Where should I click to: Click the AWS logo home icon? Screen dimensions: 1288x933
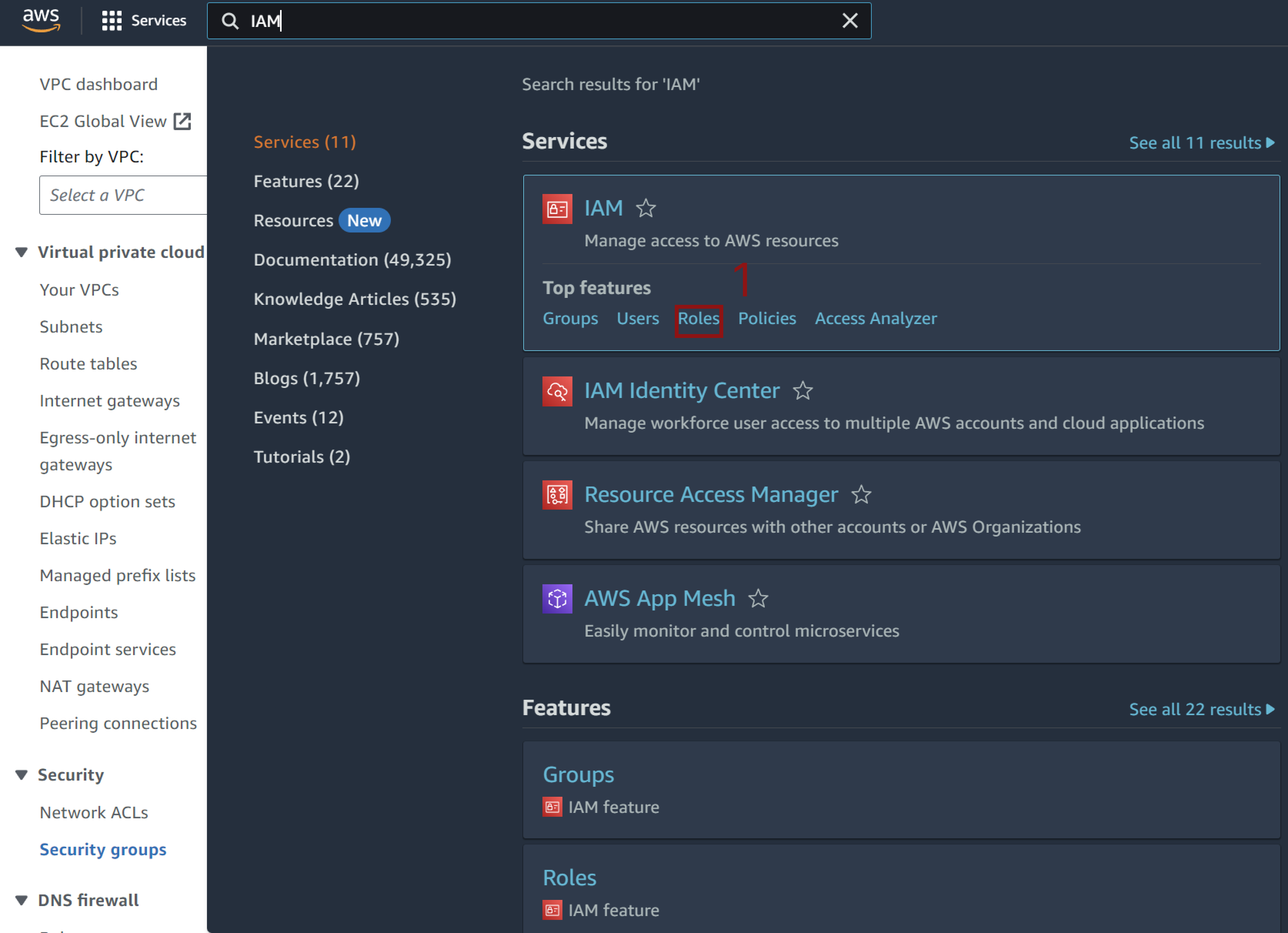click(41, 20)
